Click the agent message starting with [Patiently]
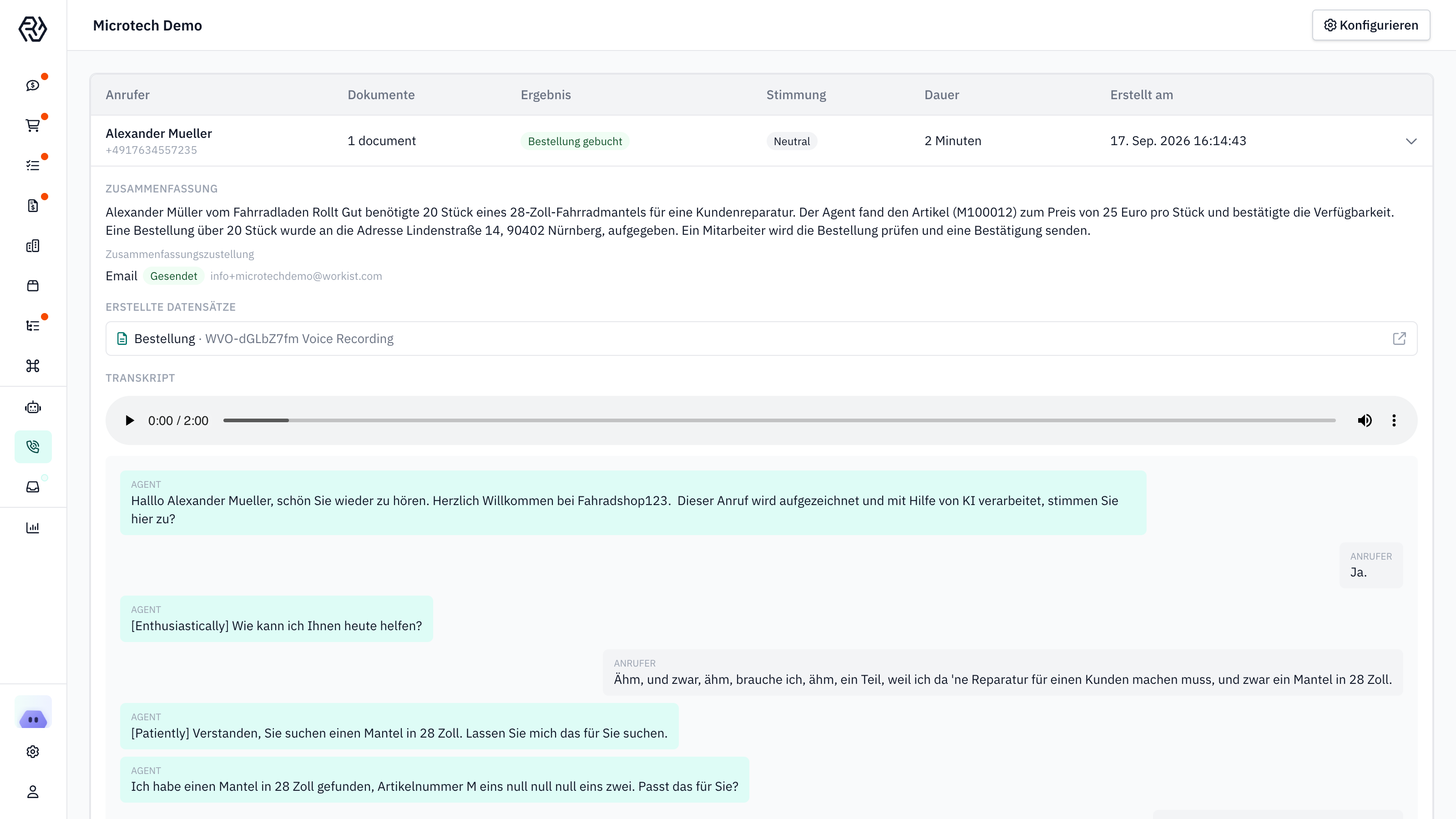 tap(399, 726)
